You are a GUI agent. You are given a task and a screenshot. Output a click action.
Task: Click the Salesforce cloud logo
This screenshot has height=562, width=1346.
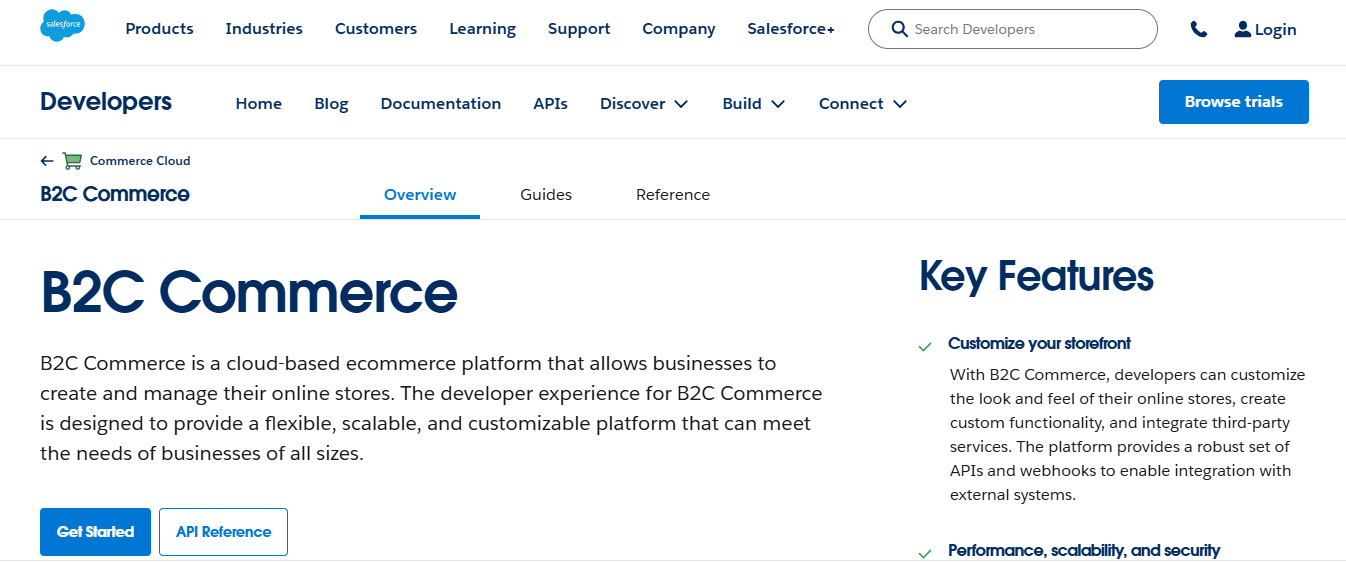click(62, 25)
